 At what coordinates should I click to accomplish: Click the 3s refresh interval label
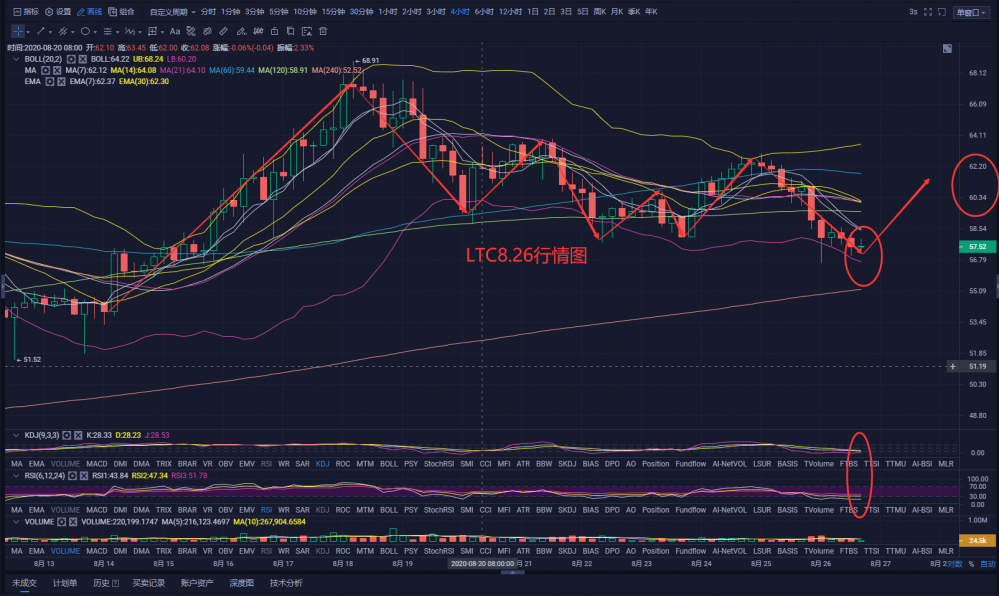point(913,12)
